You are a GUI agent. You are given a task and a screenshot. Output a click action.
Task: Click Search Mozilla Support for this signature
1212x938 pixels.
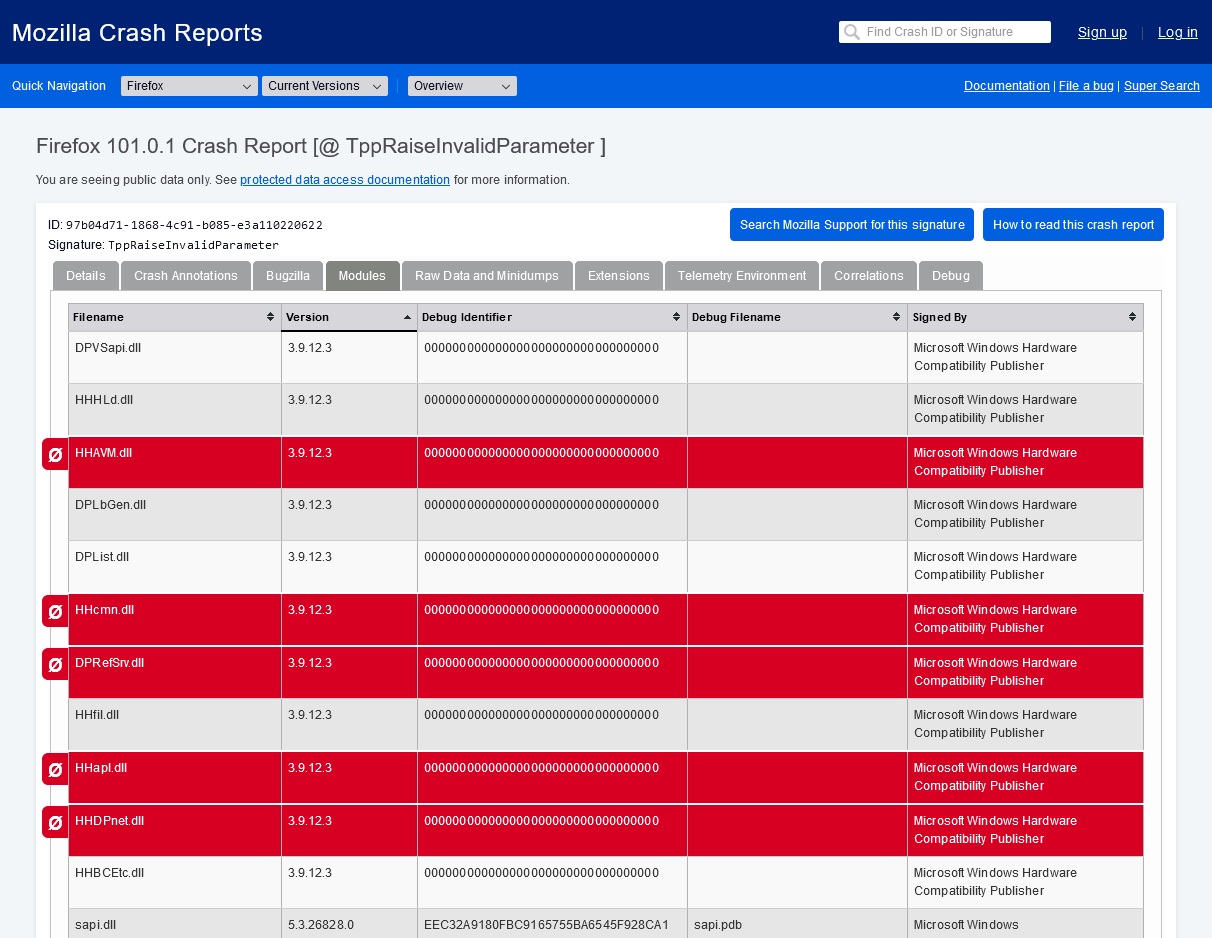click(x=852, y=225)
